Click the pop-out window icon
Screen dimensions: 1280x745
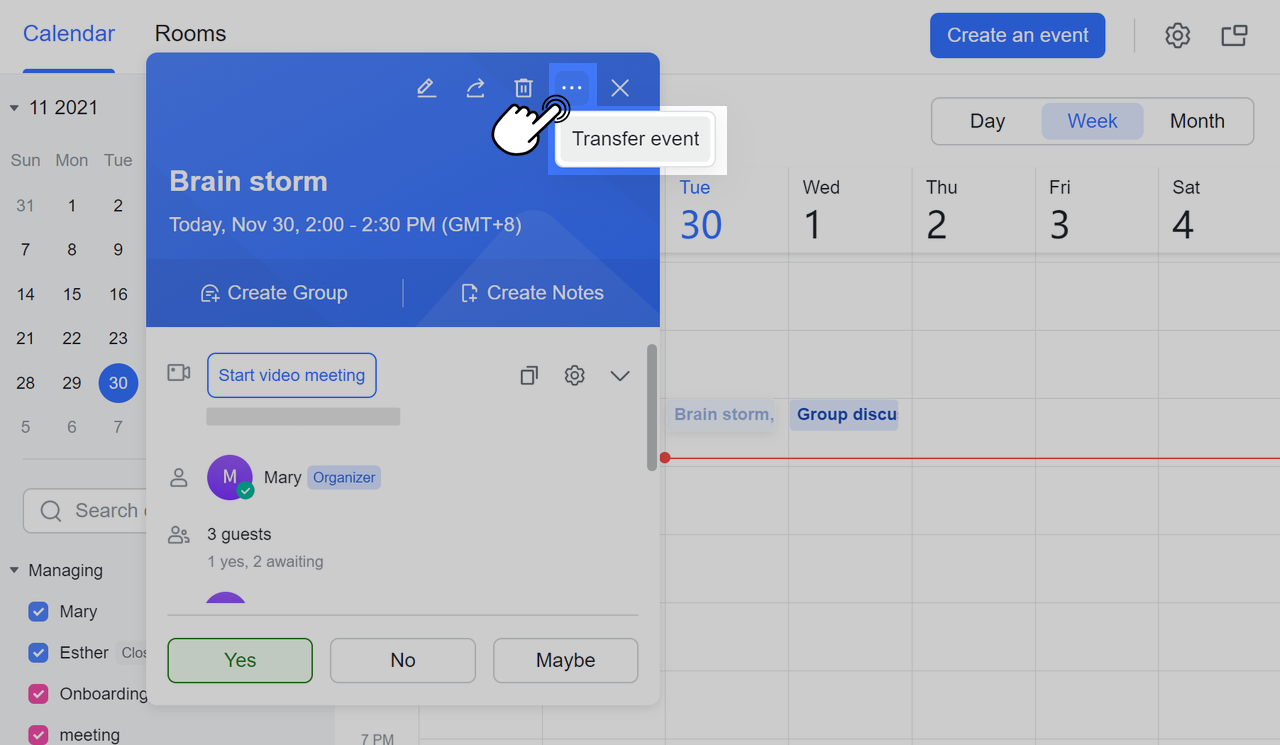pos(1234,36)
